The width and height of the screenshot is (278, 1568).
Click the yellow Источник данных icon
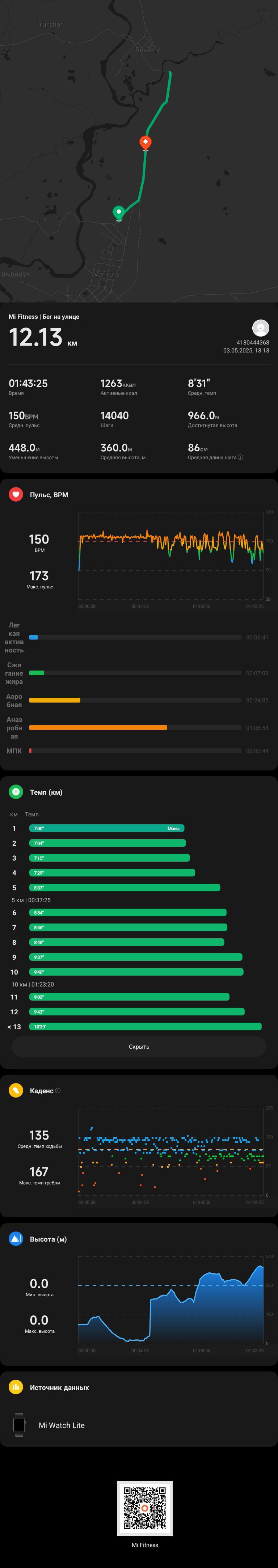(16, 1387)
